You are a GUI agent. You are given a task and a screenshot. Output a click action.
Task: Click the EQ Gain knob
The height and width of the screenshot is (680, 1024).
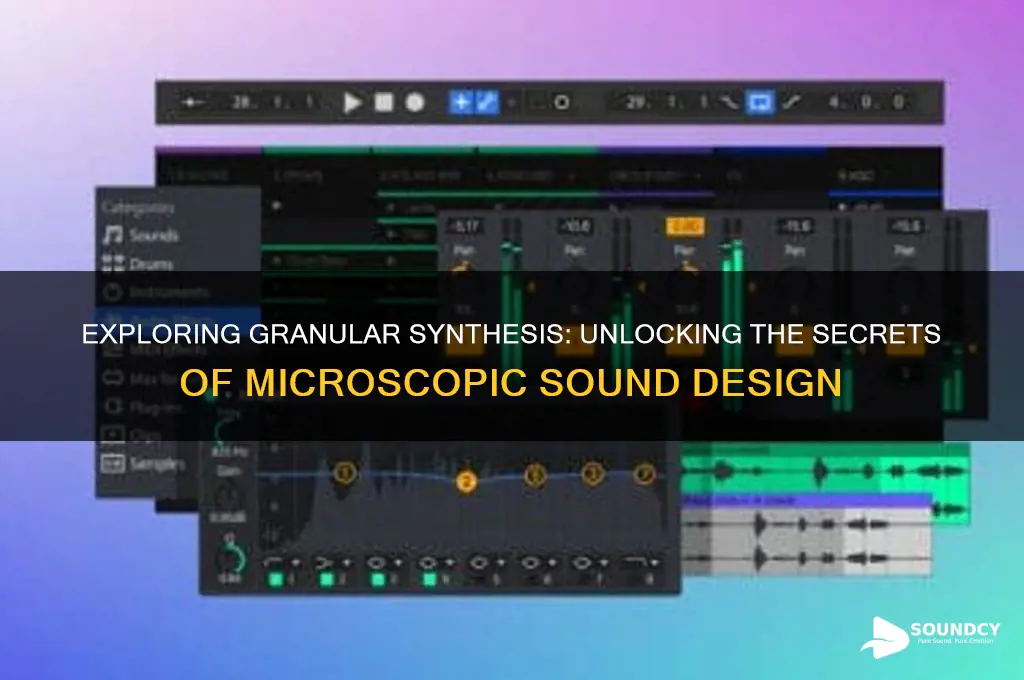[x=227, y=497]
